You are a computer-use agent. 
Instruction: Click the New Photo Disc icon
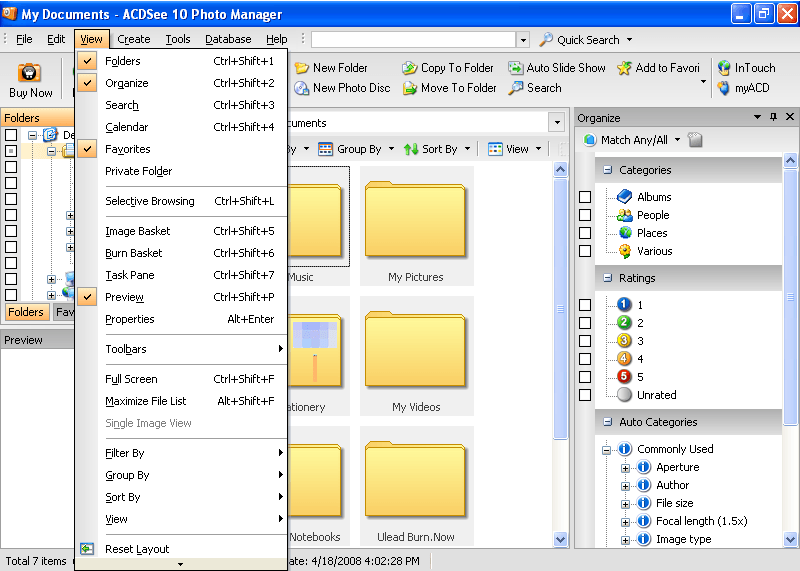[x=302, y=88]
